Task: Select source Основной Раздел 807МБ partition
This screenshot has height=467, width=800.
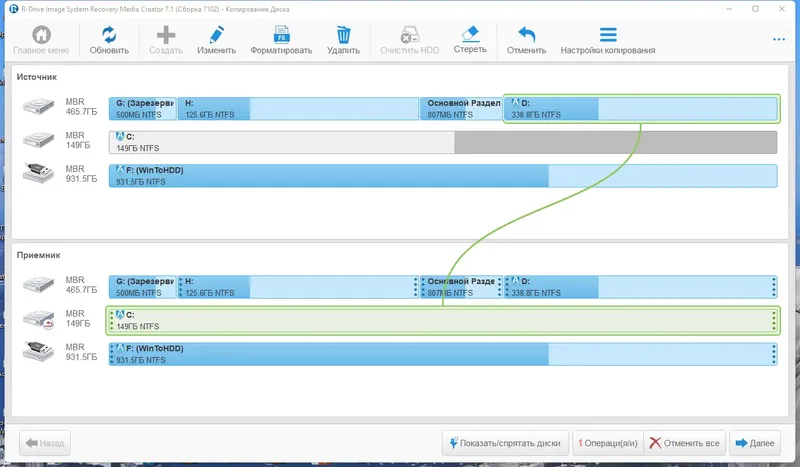Action: tap(461, 109)
